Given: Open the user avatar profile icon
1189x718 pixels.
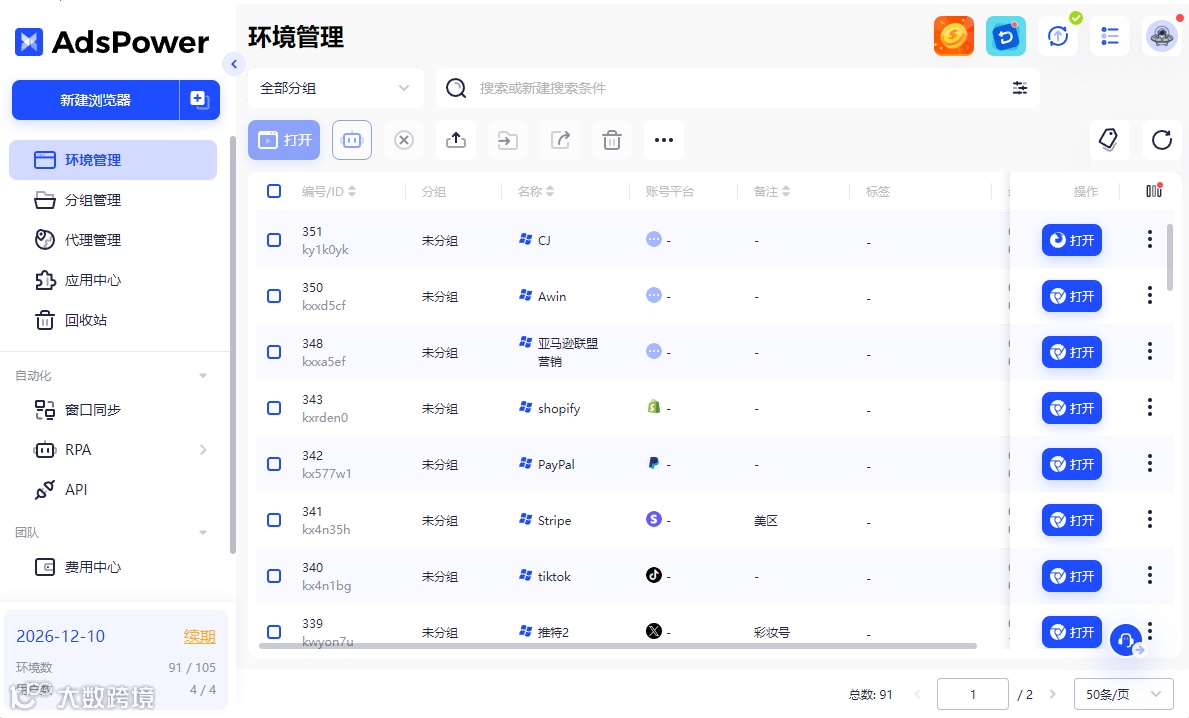Looking at the screenshot, I should coord(1162,36).
